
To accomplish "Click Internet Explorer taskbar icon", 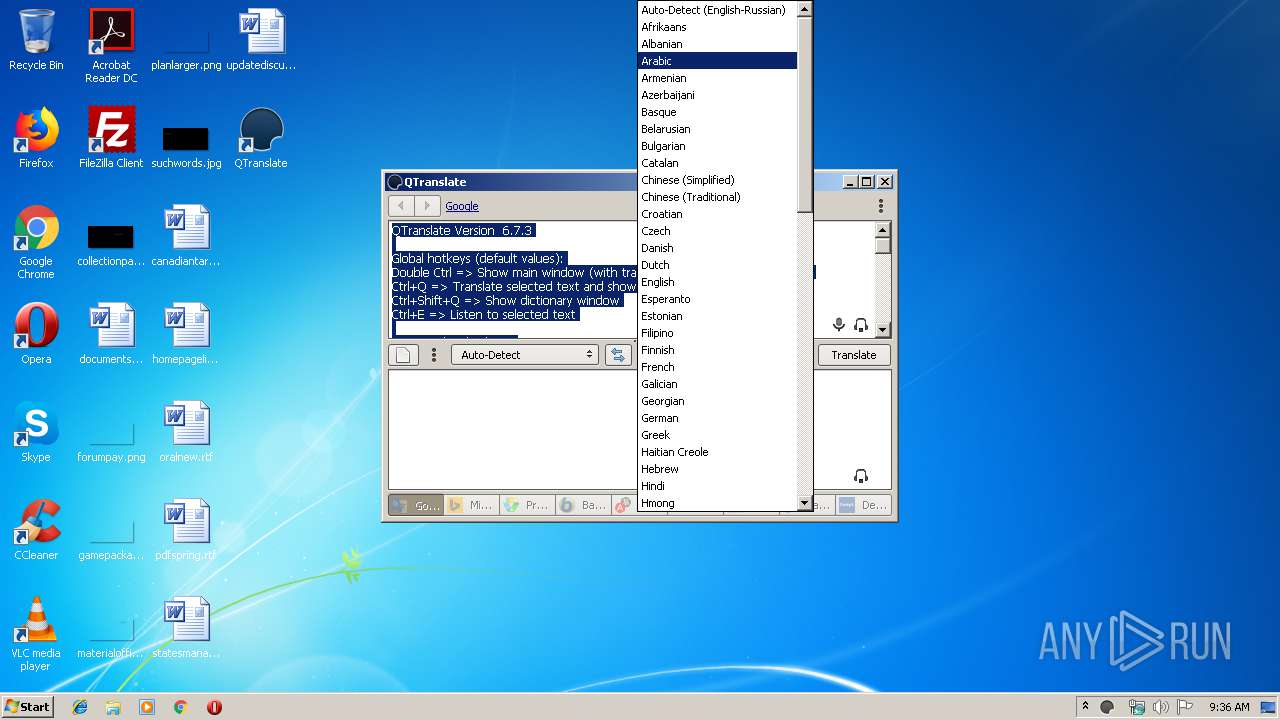I will click(x=80, y=707).
